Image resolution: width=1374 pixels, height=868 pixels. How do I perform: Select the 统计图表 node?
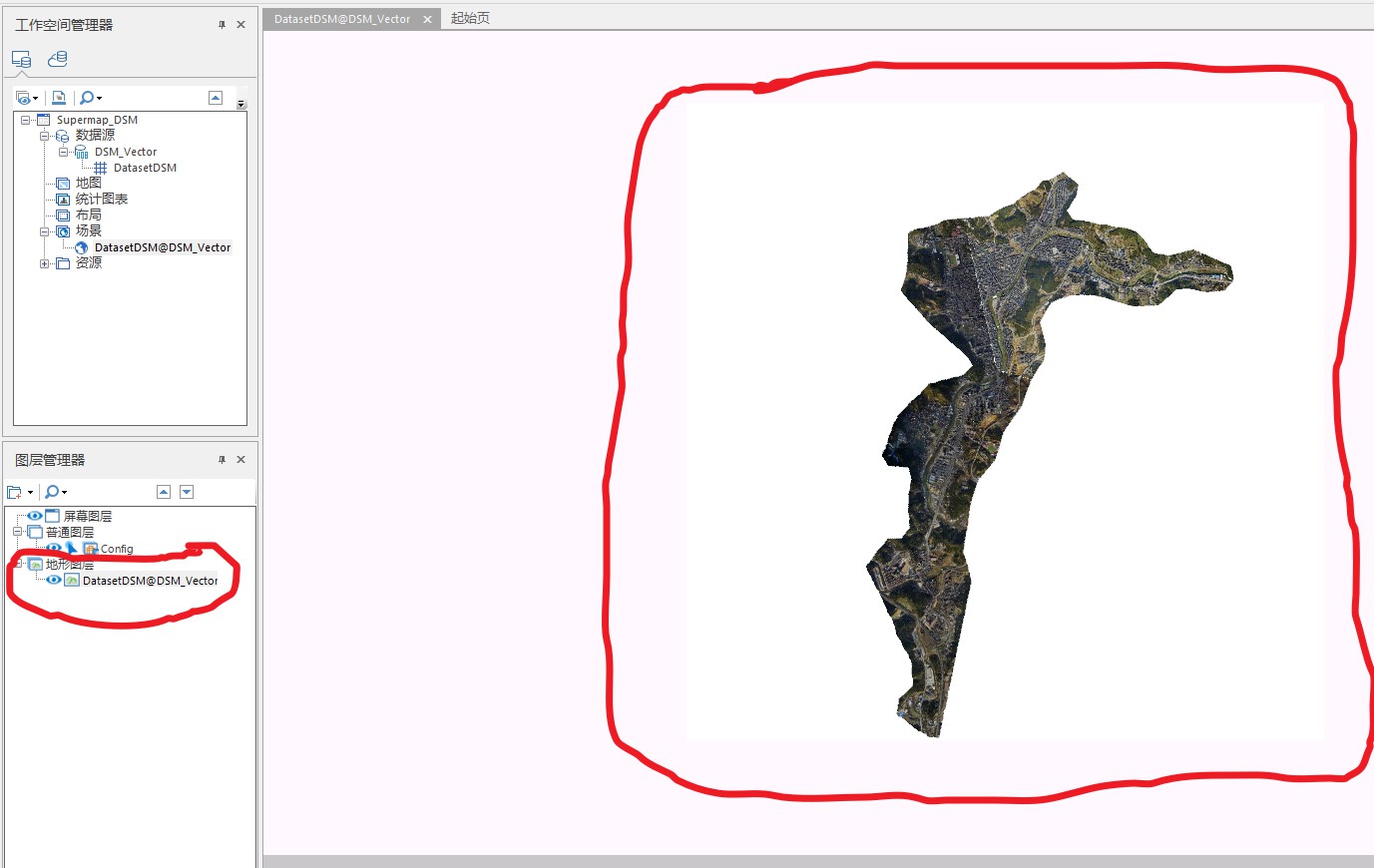pyautogui.click(x=102, y=200)
